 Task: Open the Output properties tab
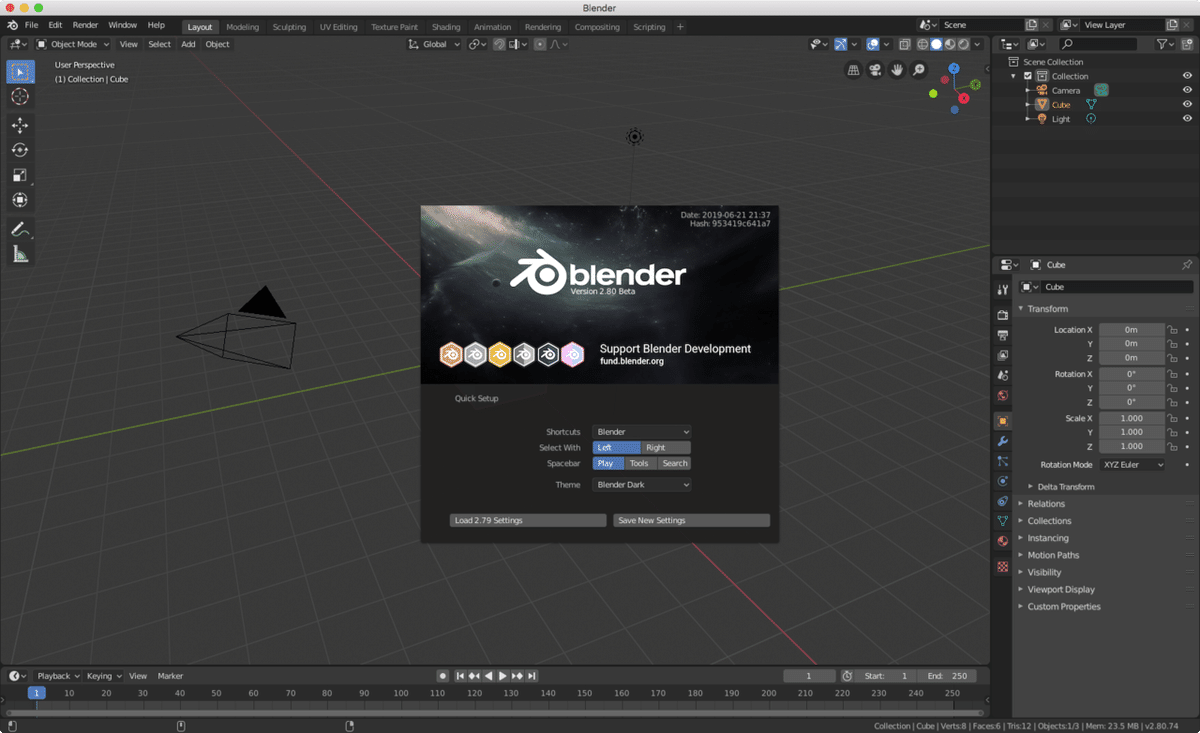[1002, 335]
